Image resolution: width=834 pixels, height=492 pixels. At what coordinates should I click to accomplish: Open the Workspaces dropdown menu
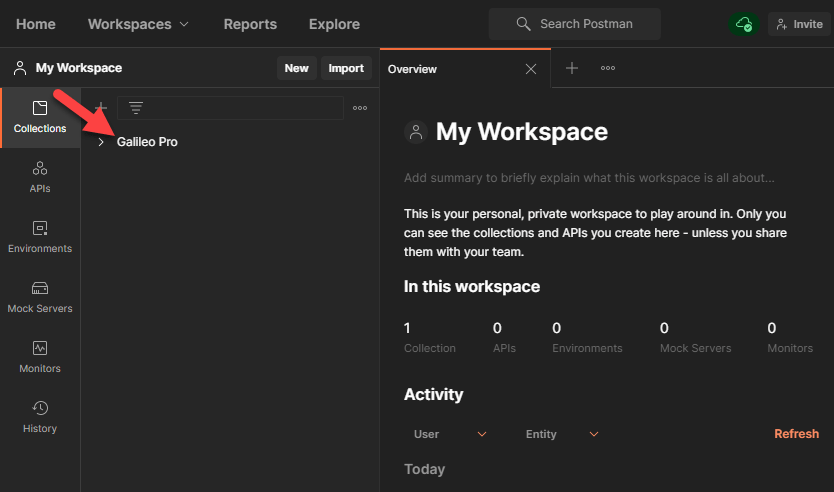[x=138, y=24]
